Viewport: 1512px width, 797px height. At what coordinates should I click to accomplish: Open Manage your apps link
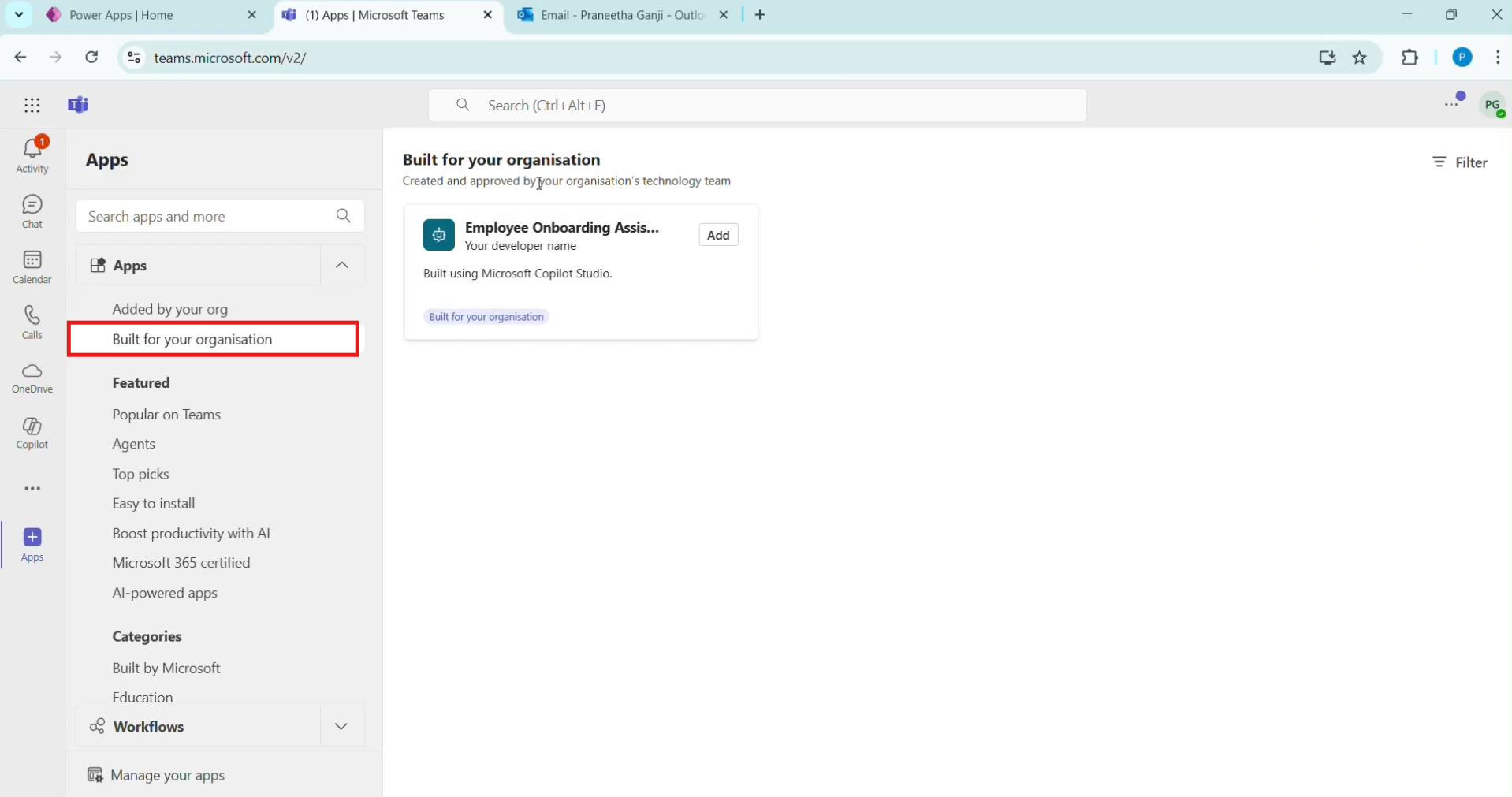(x=167, y=775)
